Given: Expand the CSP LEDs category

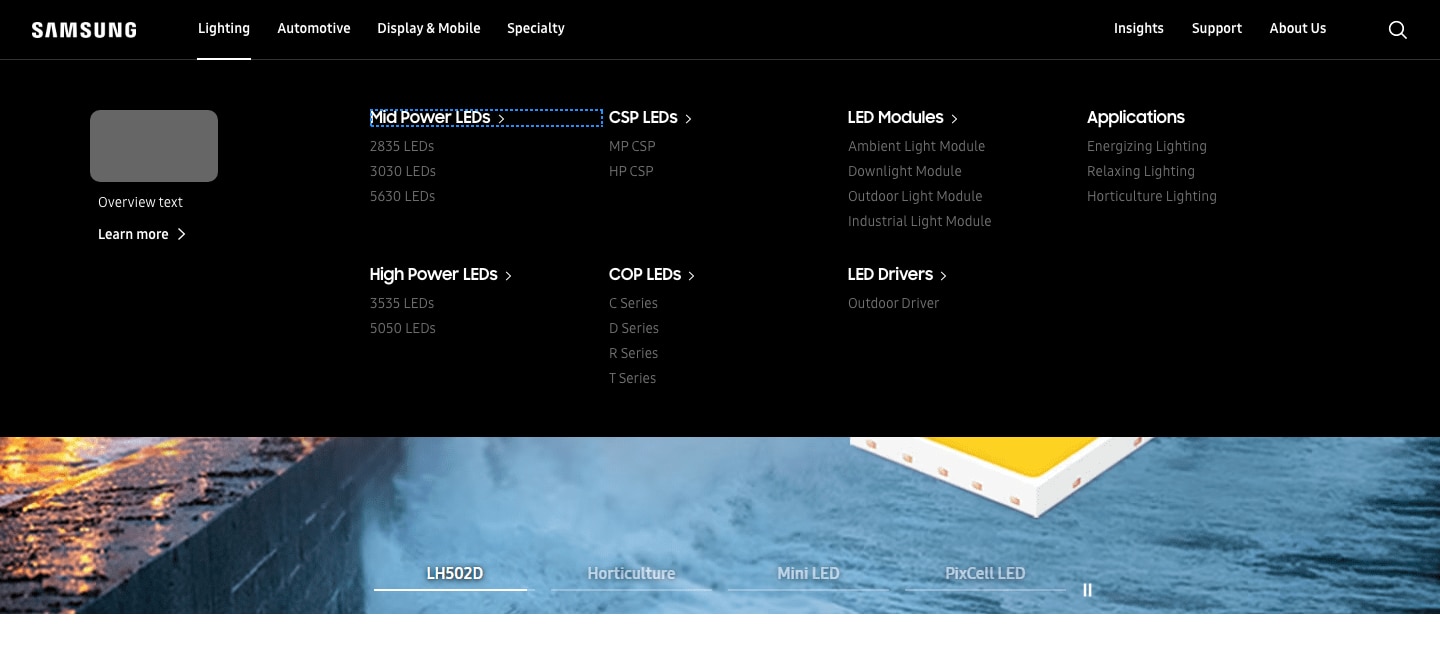Looking at the screenshot, I should 687,118.
